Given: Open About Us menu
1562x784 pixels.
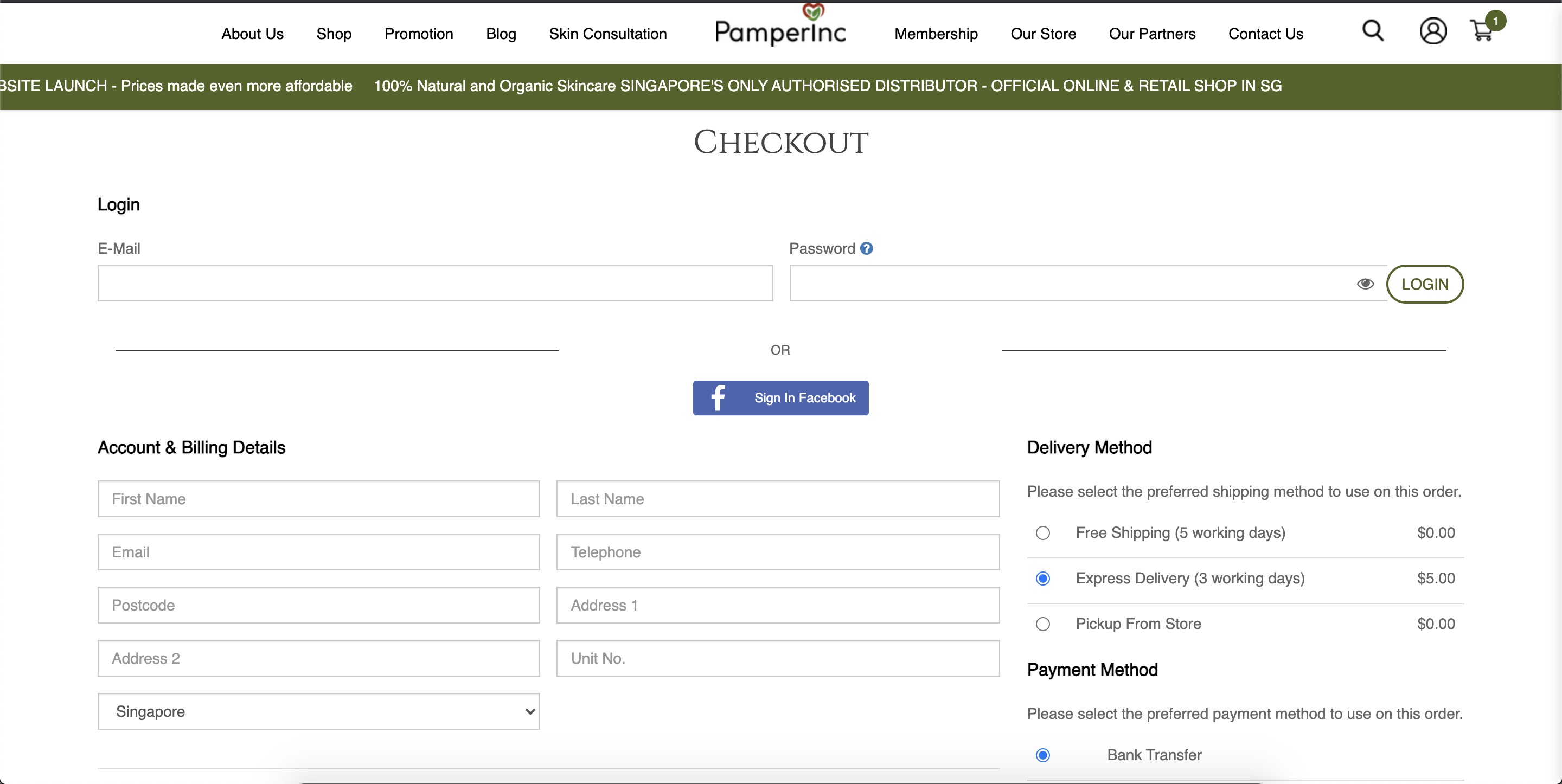Looking at the screenshot, I should 252,34.
